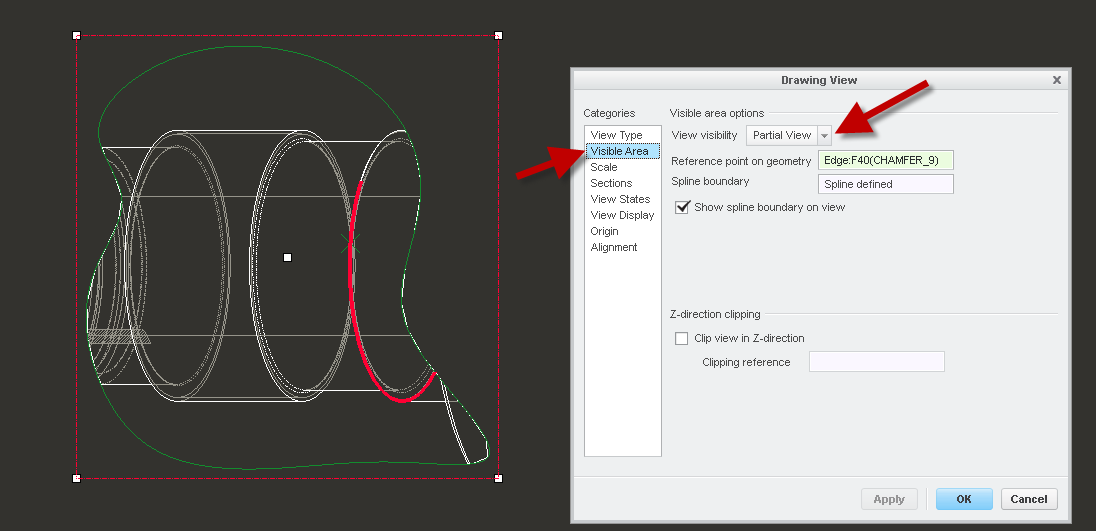The width and height of the screenshot is (1096, 531).
Task: Select Visible Area category
Action: [x=622, y=151]
